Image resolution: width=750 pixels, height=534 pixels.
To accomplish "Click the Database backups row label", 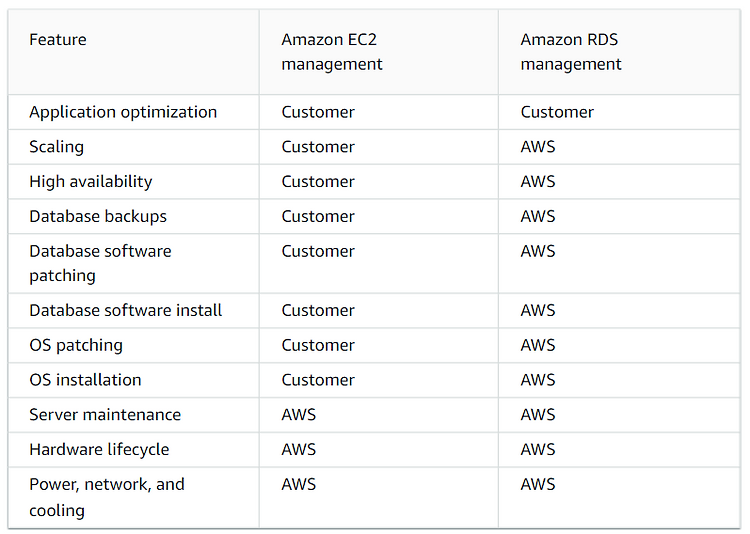I will [98, 216].
